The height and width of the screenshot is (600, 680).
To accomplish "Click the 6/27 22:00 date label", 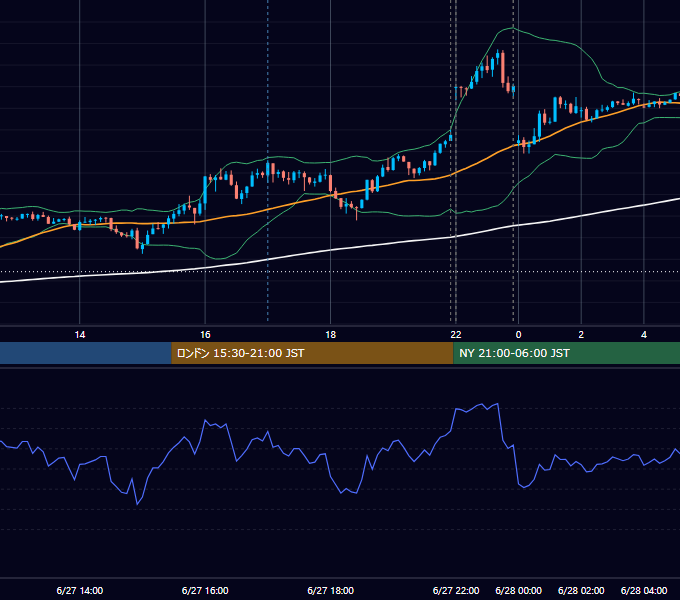I will [456, 590].
